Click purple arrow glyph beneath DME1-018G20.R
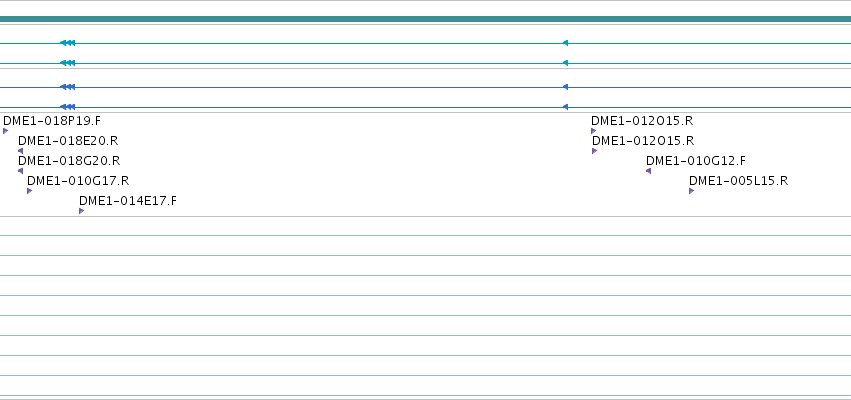This screenshot has height=400, width=851. coord(21,171)
